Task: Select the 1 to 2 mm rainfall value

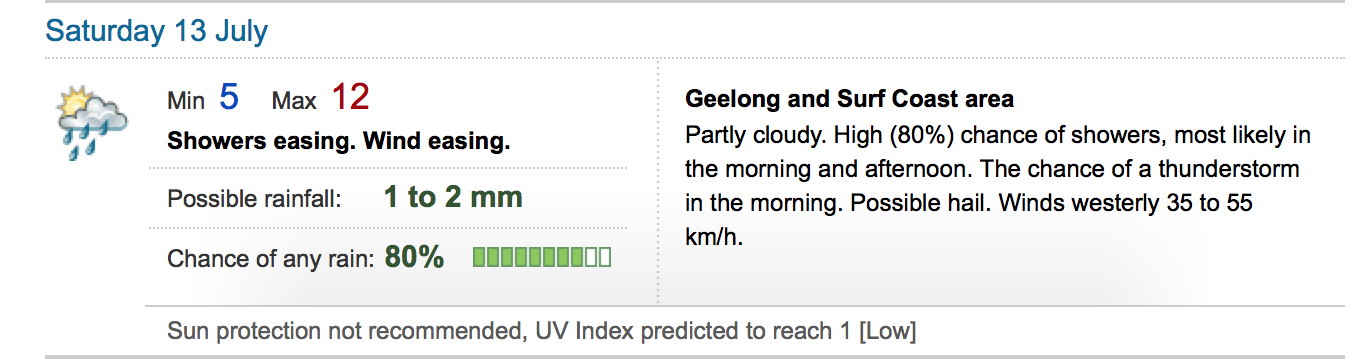Action: (453, 197)
